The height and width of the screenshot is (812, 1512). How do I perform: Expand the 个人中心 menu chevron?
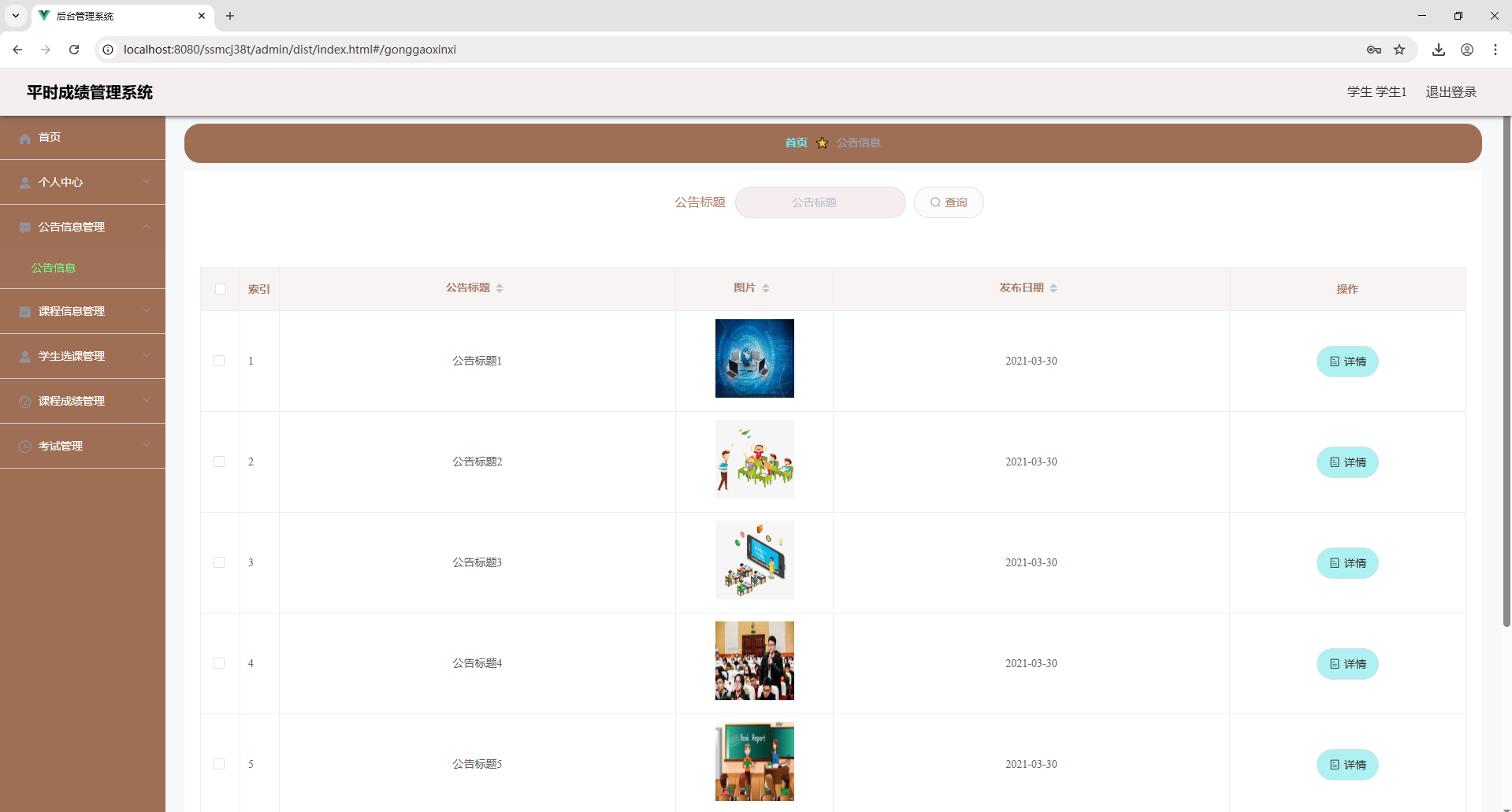pyautogui.click(x=147, y=181)
